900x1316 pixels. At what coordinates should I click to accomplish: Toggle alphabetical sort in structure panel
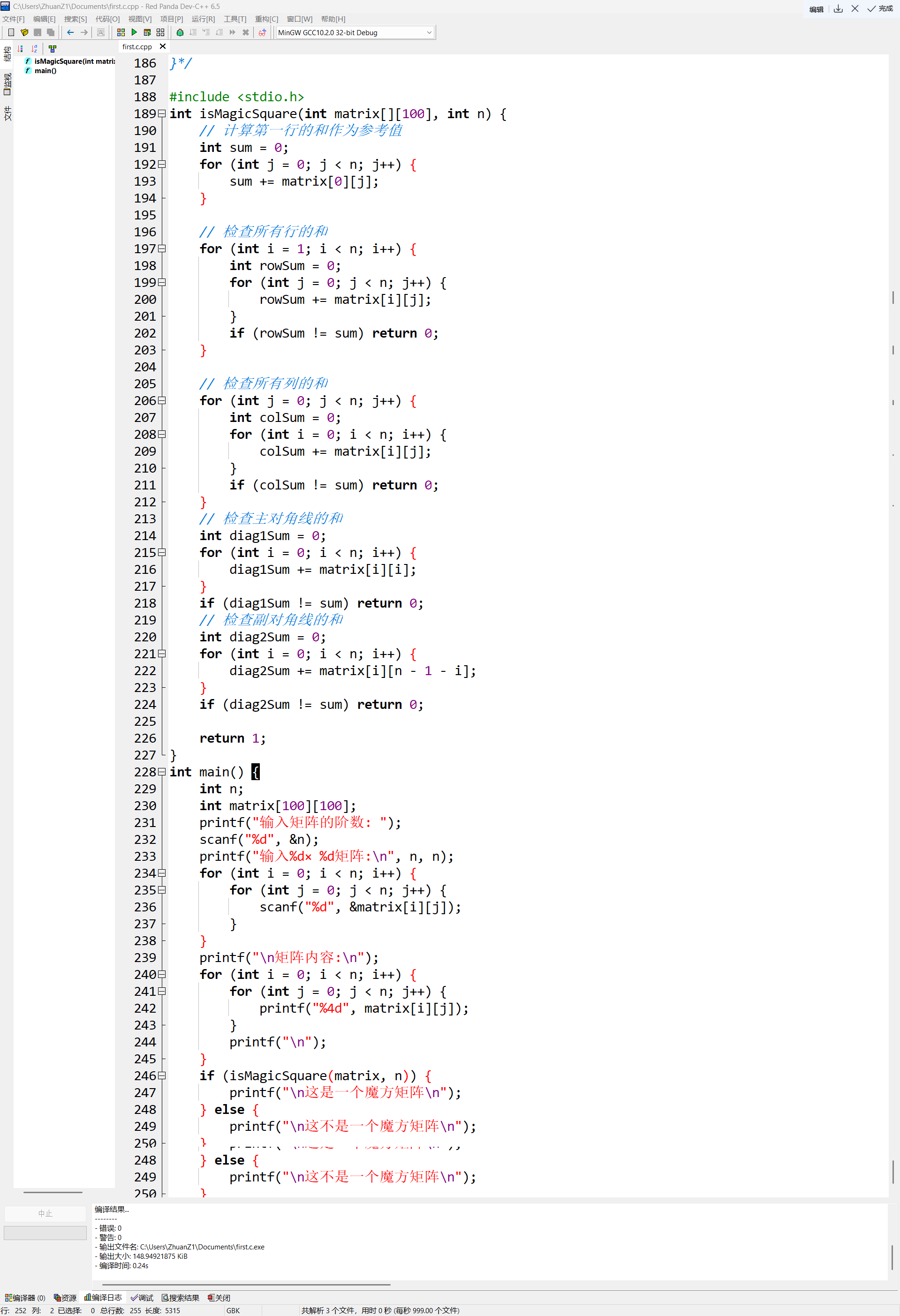coord(34,49)
